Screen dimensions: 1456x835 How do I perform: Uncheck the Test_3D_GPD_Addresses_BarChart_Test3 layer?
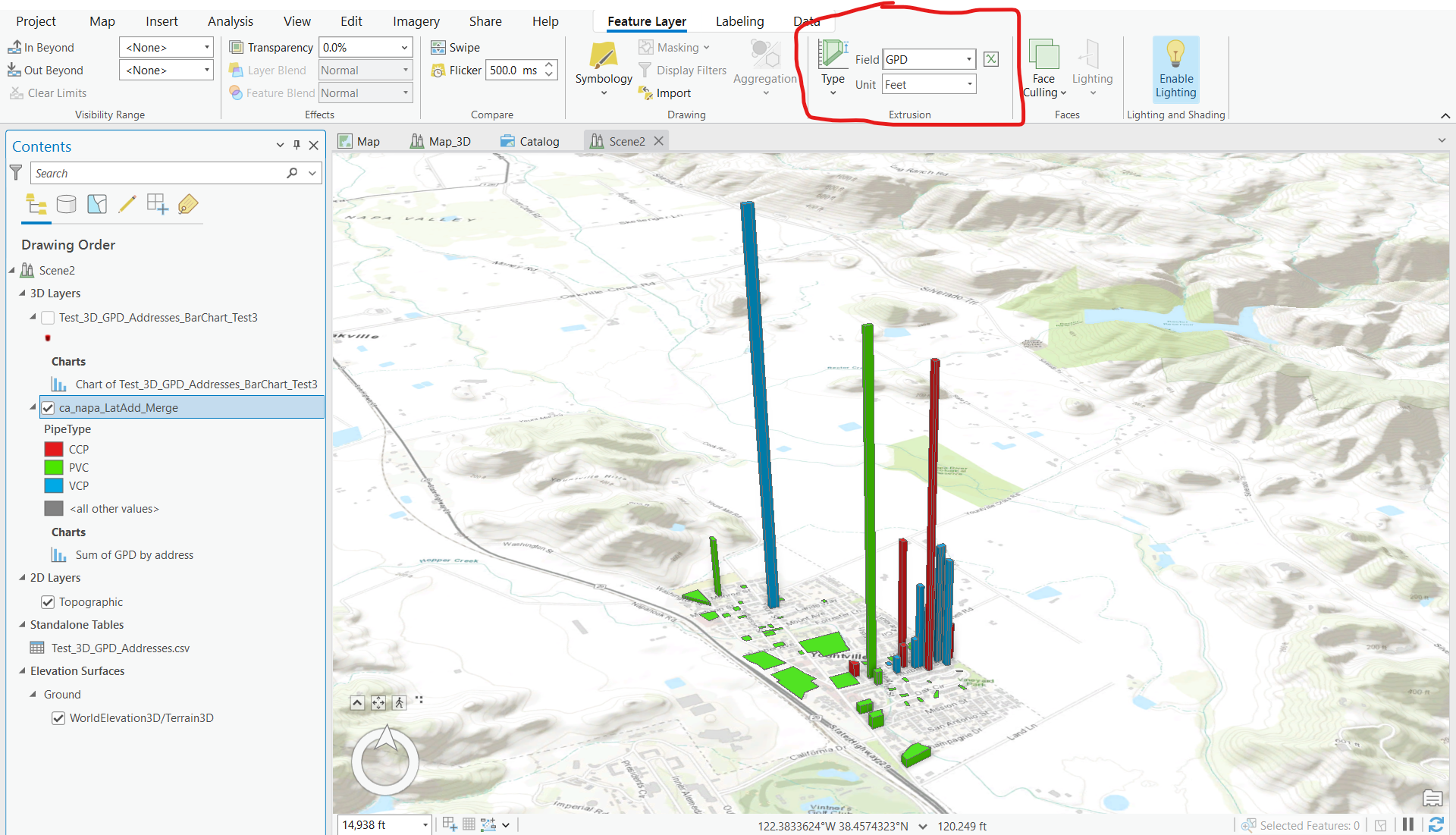tap(47, 317)
